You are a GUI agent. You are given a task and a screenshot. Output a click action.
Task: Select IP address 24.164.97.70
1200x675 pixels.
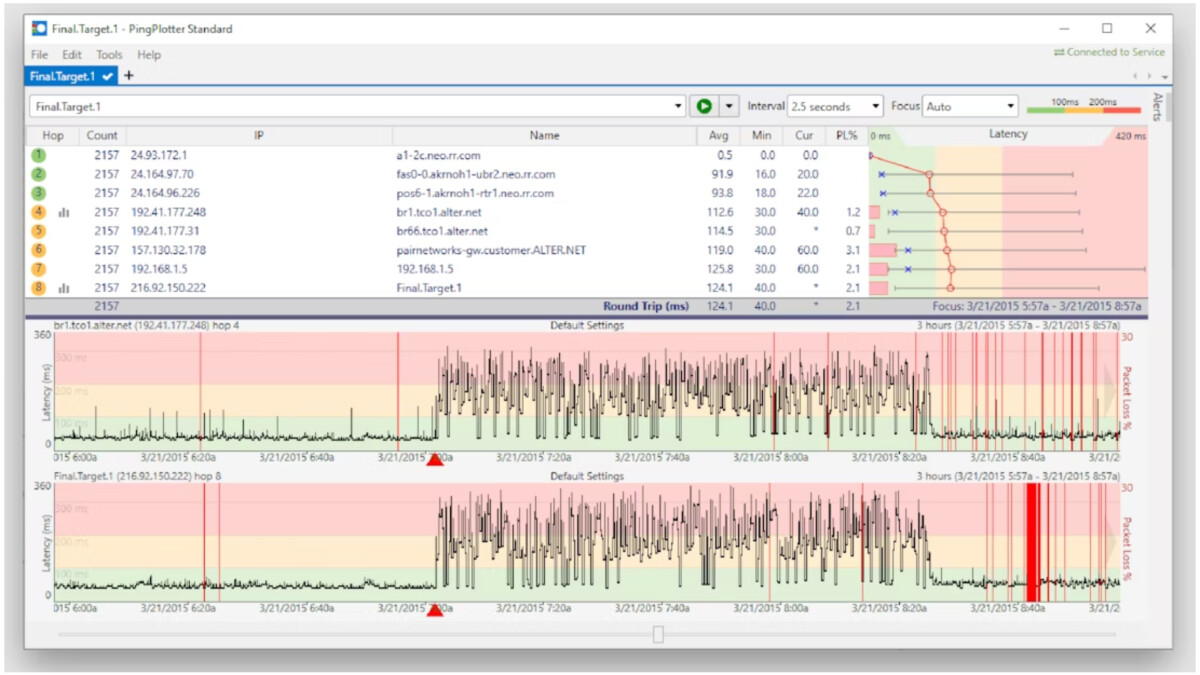pyautogui.click(x=162, y=174)
